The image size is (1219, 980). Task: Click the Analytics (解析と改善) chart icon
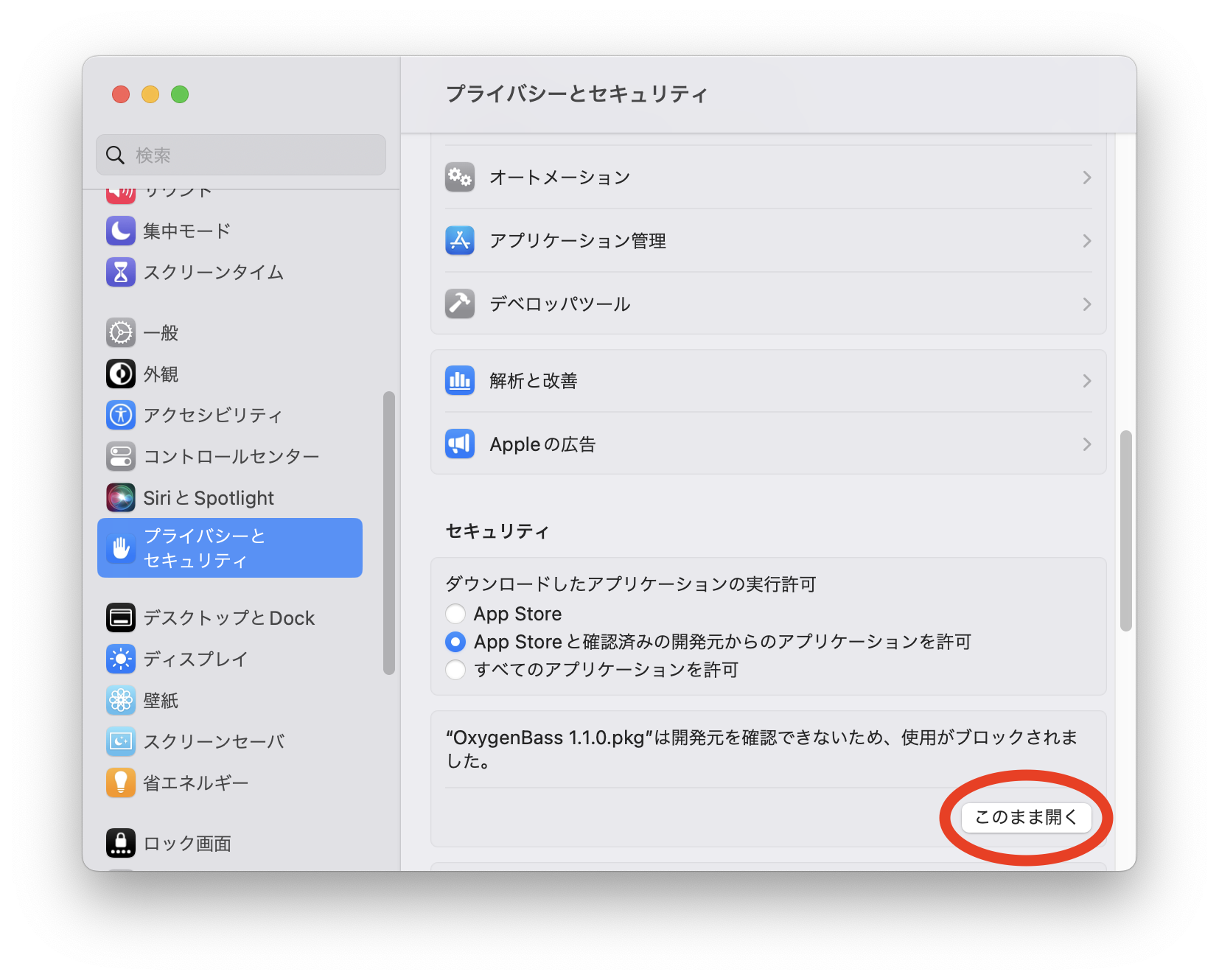pyautogui.click(x=460, y=381)
